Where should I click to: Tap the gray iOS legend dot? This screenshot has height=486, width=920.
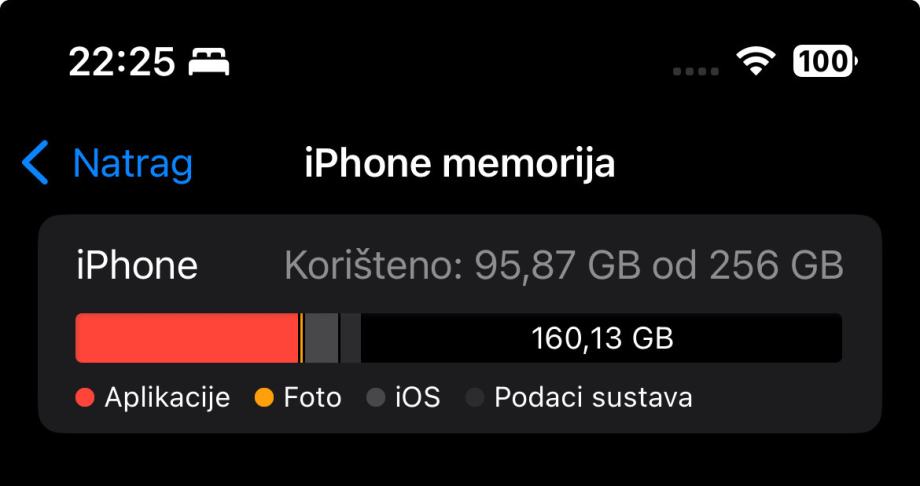click(x=376, y=398)
